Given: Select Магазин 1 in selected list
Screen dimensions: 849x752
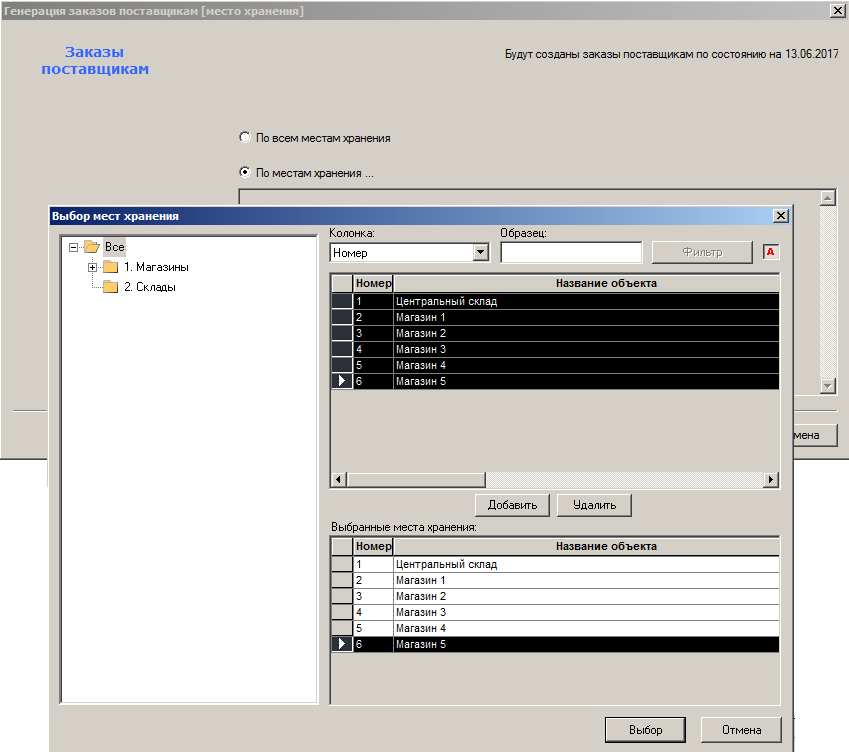Looking at the screenshot, I should (x=586, y=580).
